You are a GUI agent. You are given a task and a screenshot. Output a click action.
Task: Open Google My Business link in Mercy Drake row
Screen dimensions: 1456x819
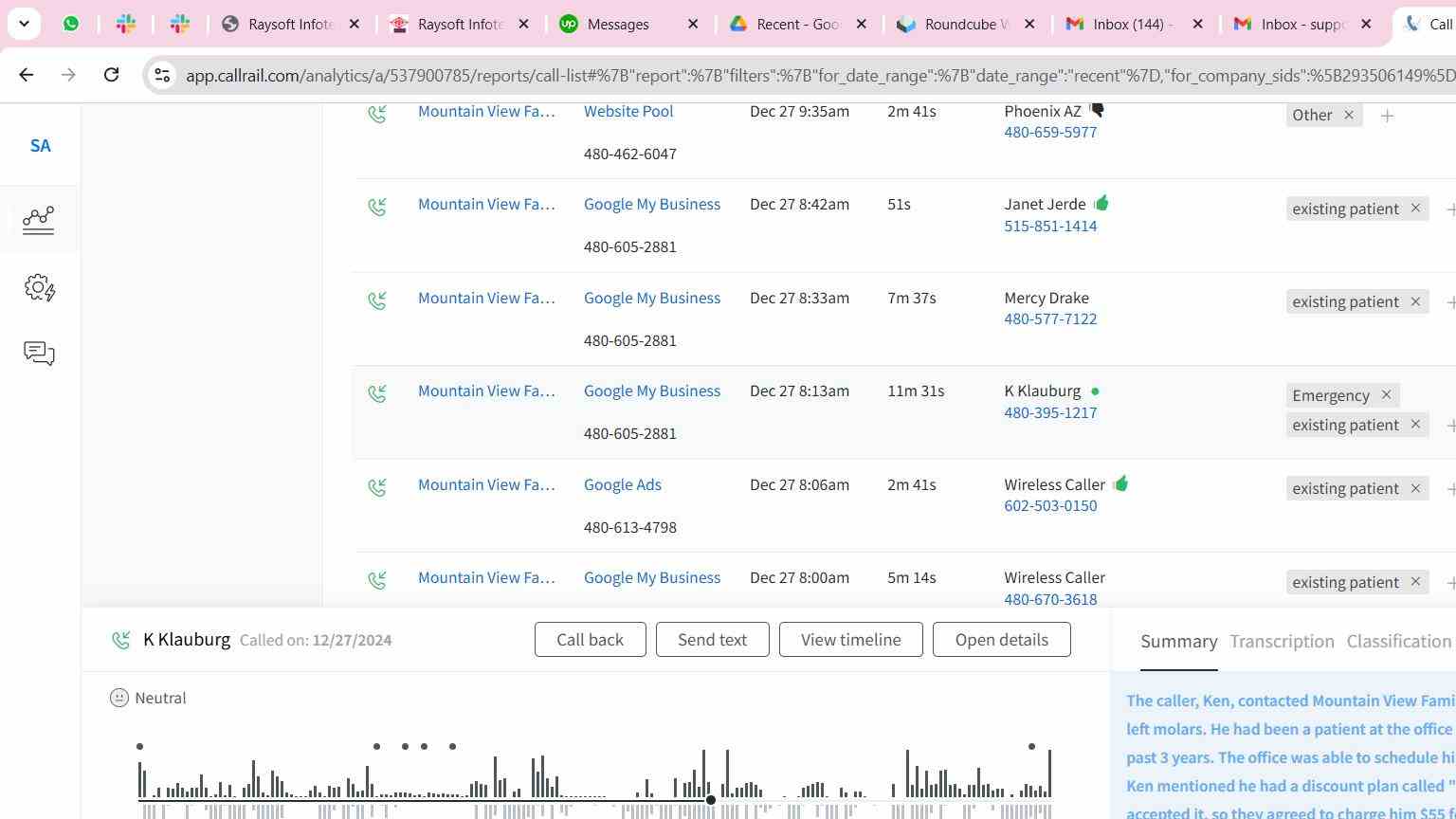pos(652,298)
